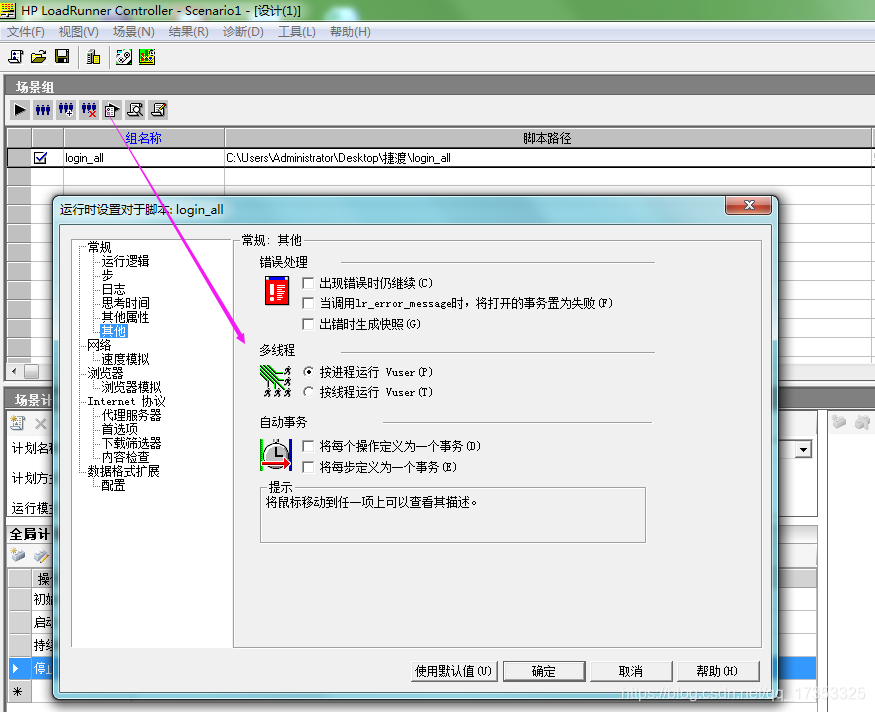Check fail open transactions on lr_error_message
Image resolution: width=875 pixels, height=712 pixels.
(307, 303)
